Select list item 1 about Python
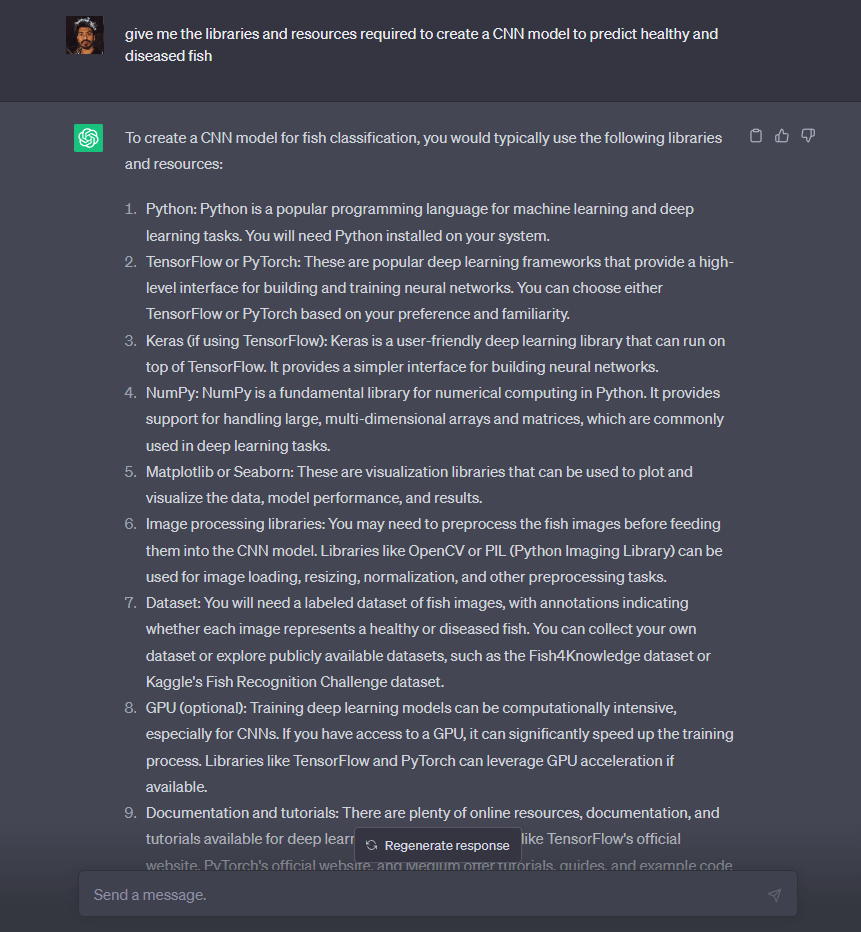Image resolution: width=861 pixels, height=932 pixels. pyautogui.click(x=420, y=222)
